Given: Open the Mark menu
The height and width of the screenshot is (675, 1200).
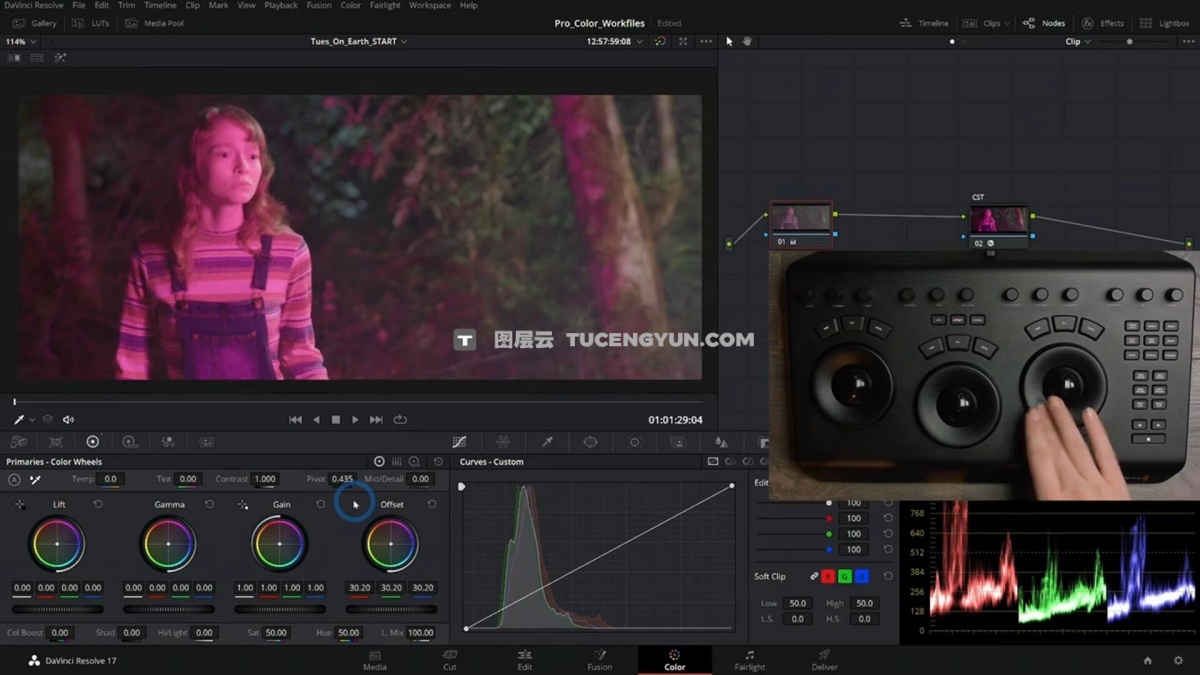Looking at the screenshot, I should [x=218, y=5].
